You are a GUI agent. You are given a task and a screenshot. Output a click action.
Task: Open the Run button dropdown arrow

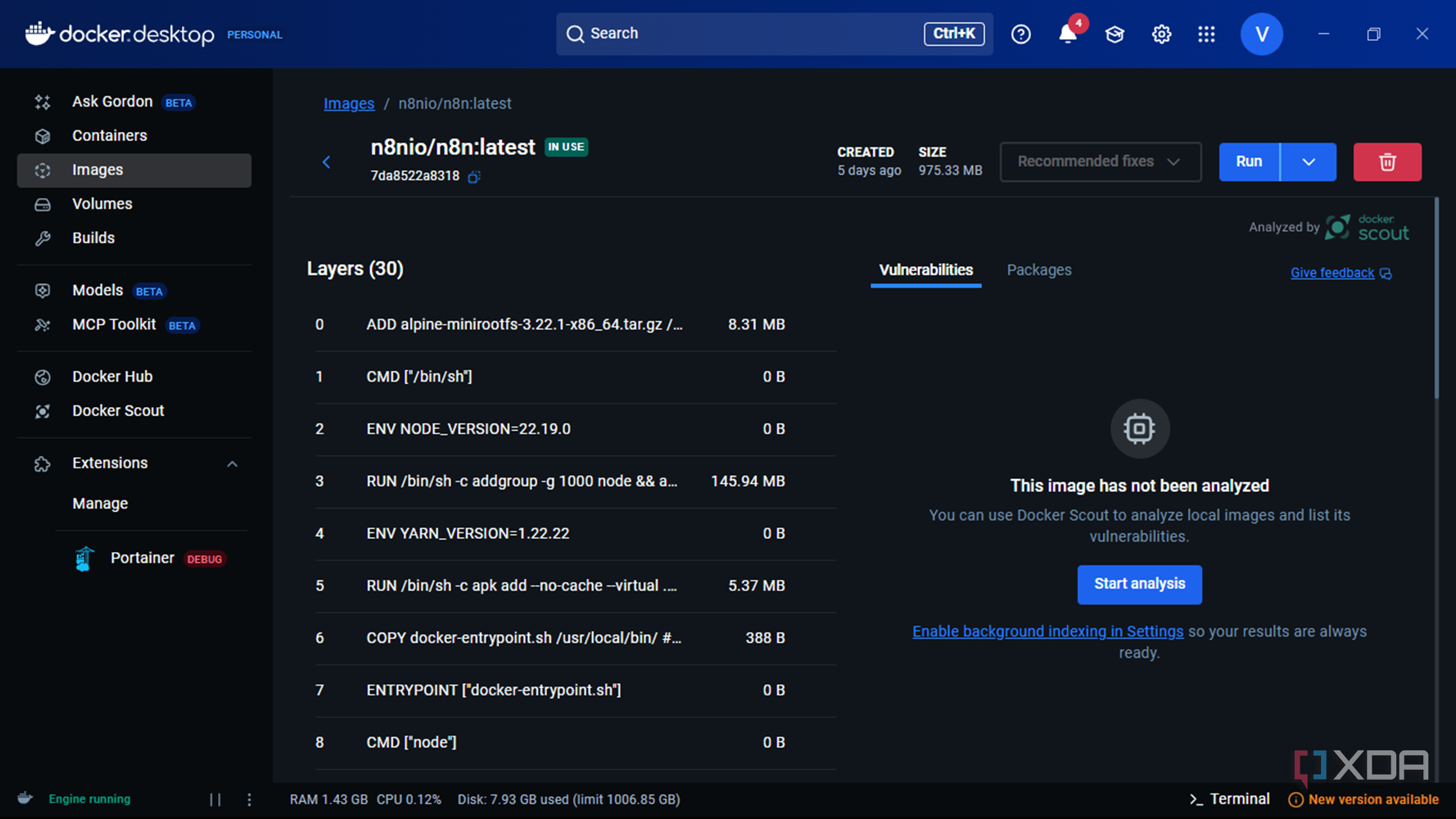1309,161
